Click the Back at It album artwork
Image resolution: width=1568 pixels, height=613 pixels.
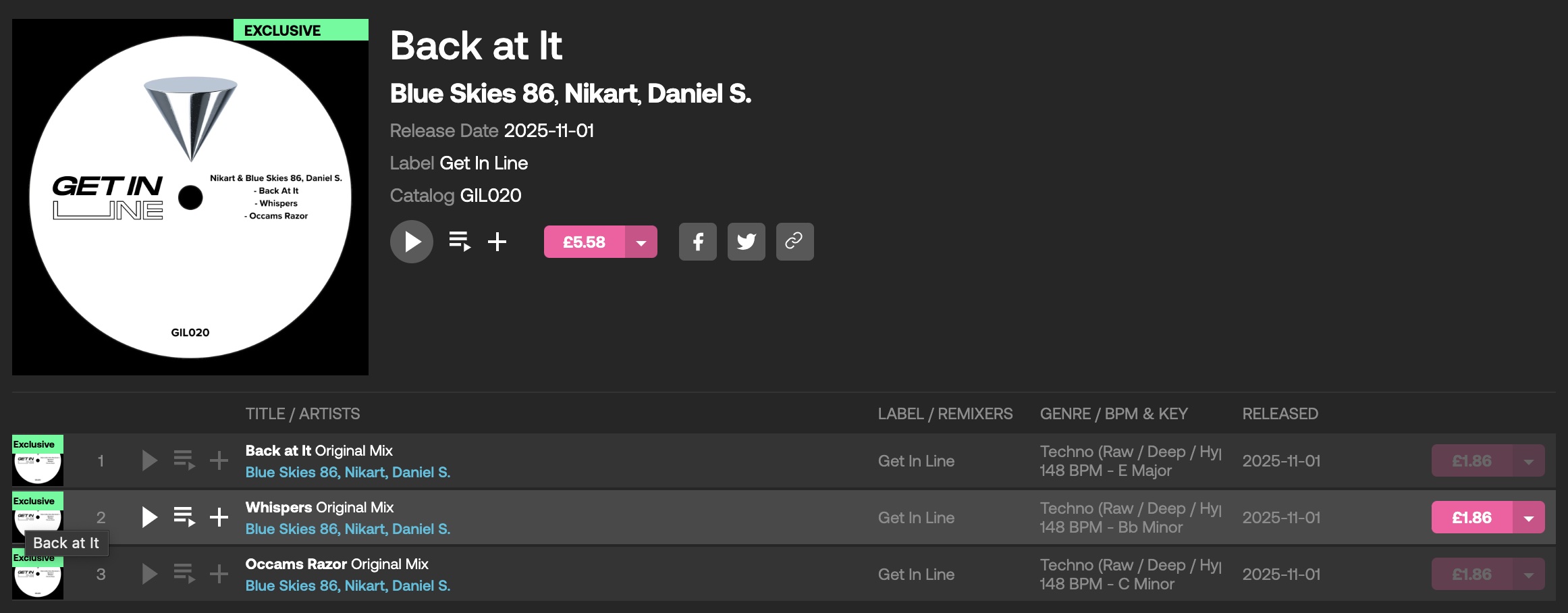click(190, 197)
